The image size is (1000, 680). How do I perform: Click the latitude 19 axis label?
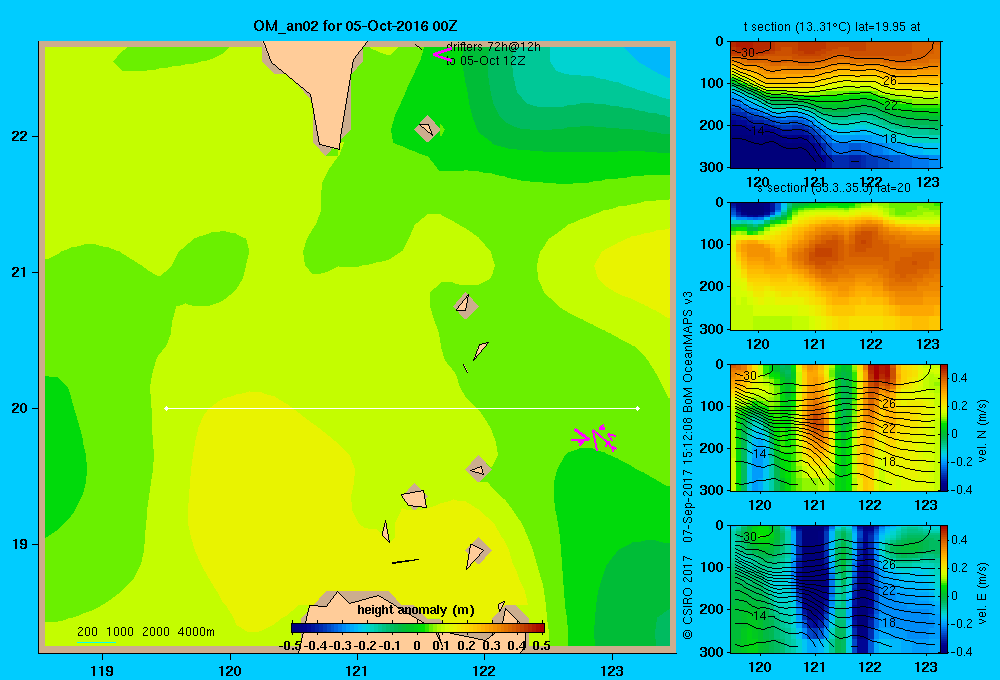20,544
